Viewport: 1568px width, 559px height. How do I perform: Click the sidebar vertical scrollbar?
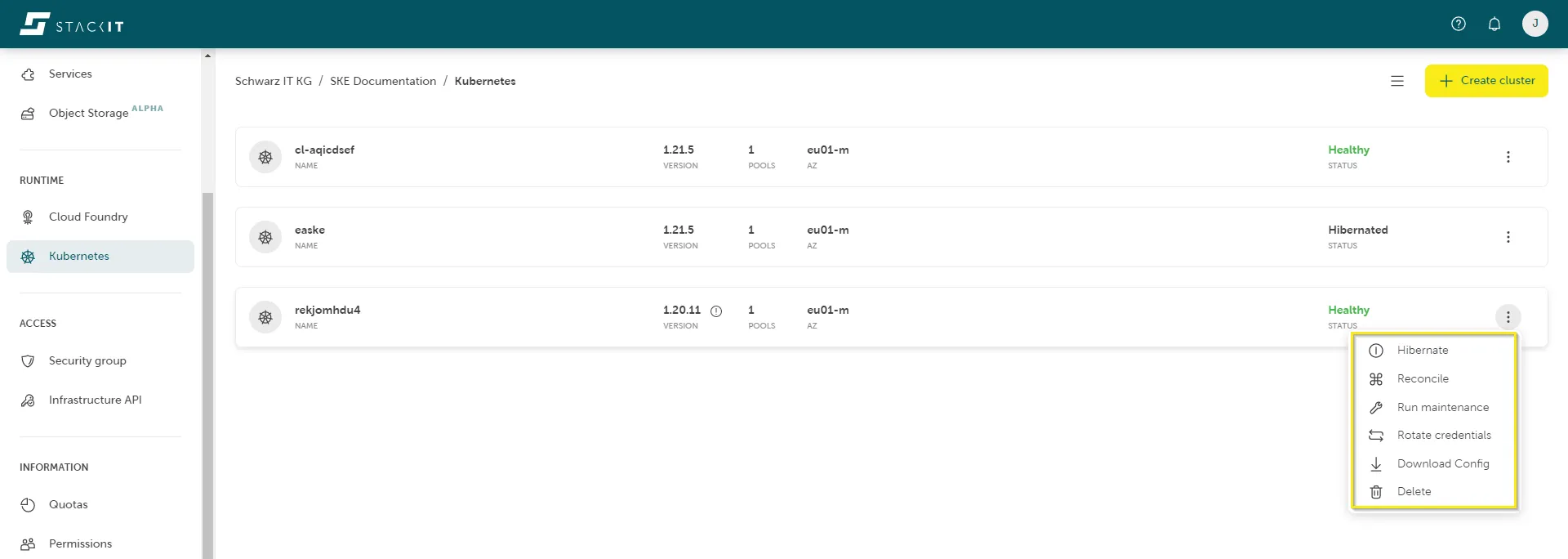click(207, 368)
